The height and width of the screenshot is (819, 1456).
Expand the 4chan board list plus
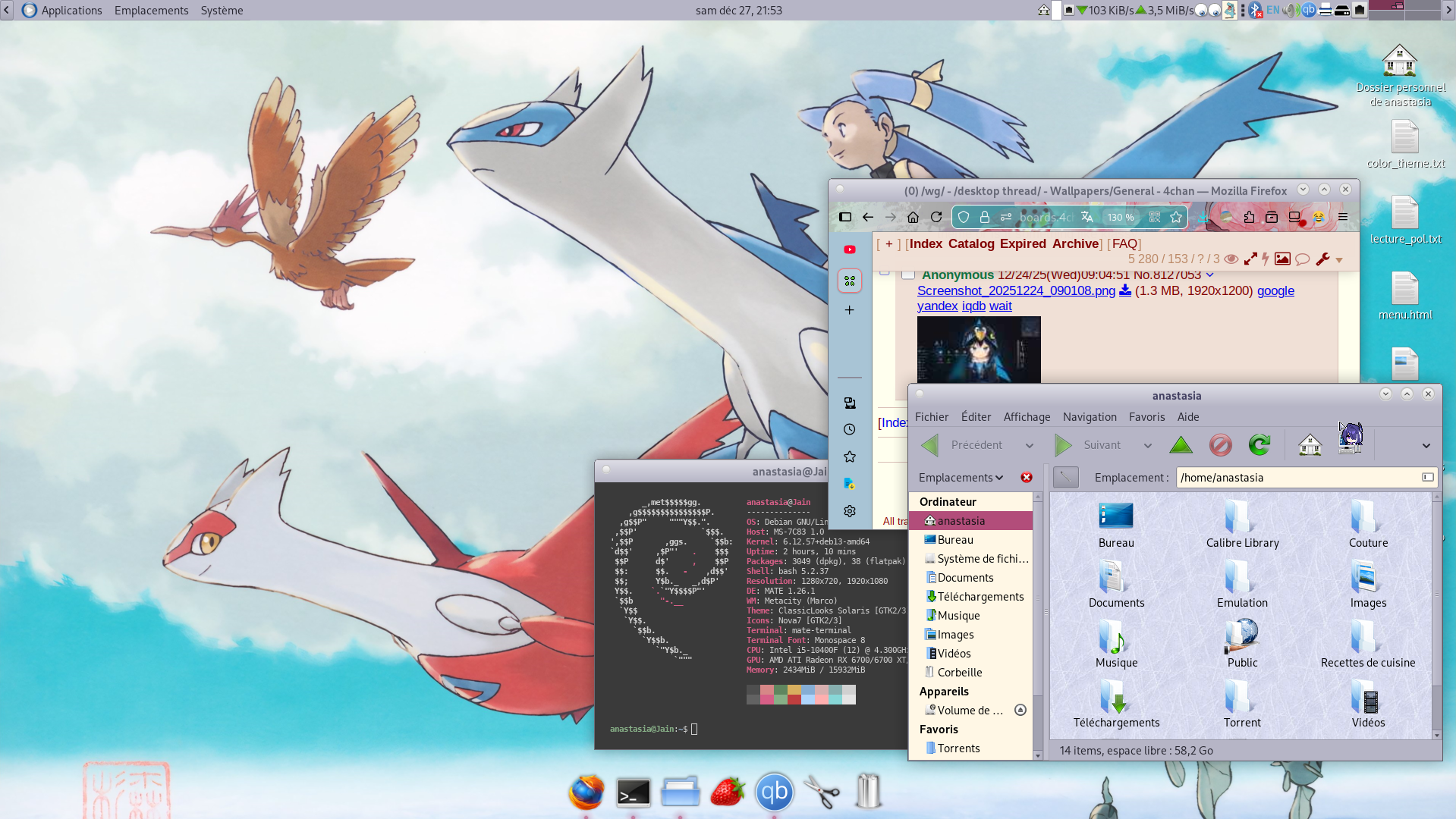coord(888,244)
